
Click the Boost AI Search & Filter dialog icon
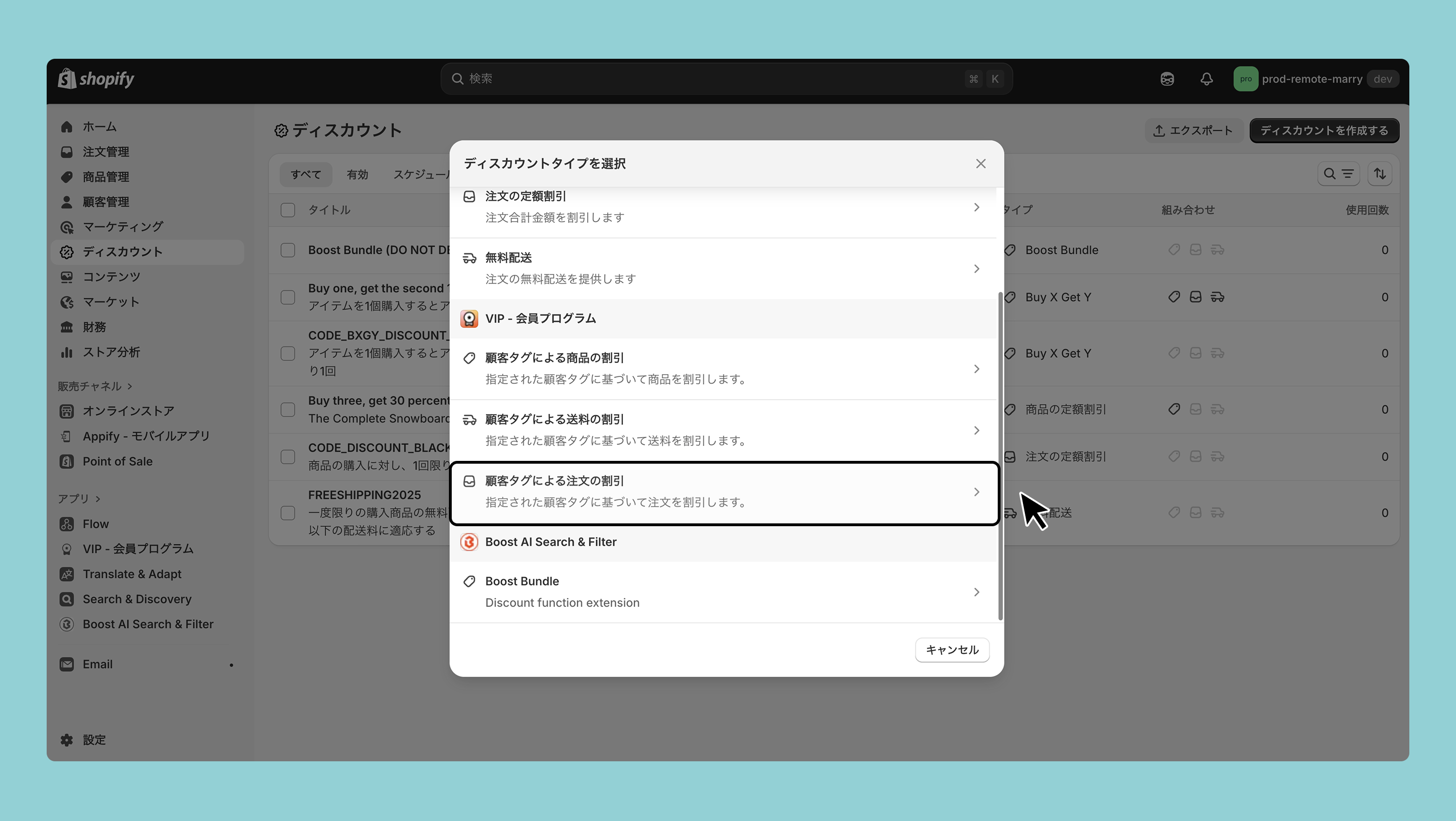point(469,542)
